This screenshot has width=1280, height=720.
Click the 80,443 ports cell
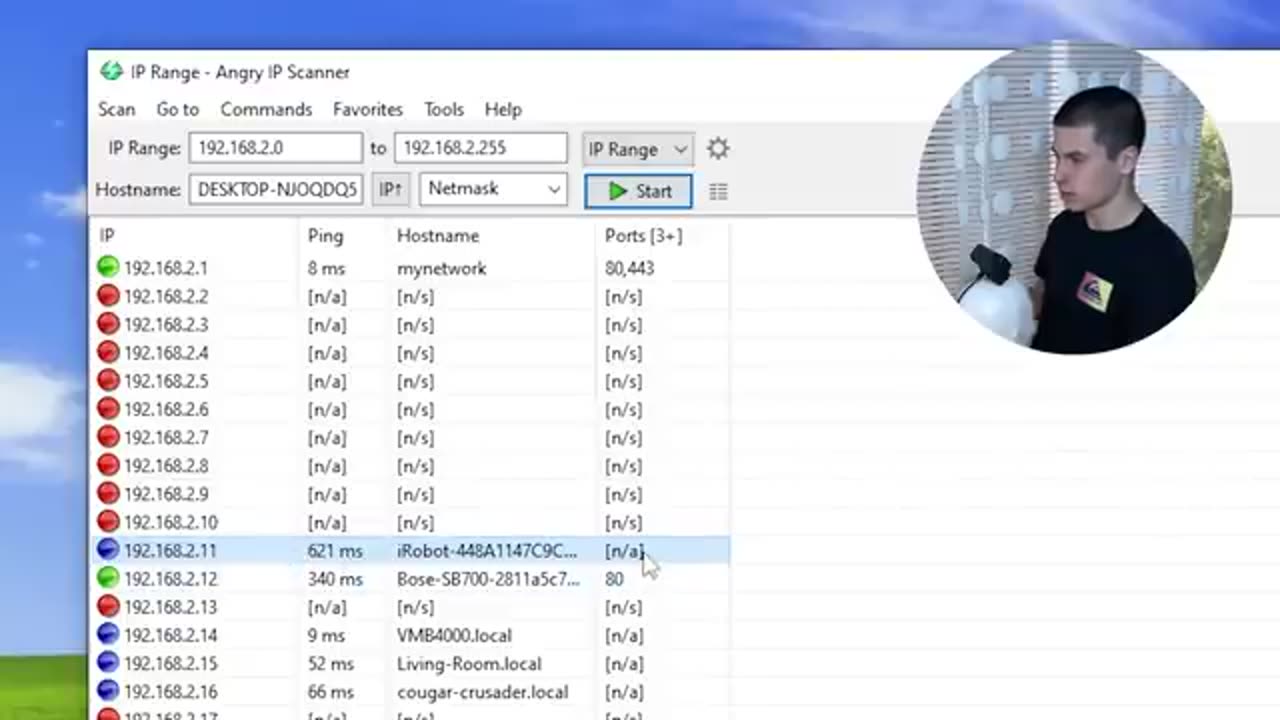629,268
